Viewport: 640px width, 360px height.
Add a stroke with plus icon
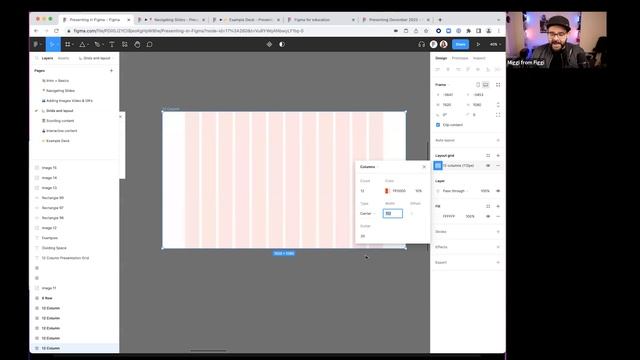pos(498,231)
